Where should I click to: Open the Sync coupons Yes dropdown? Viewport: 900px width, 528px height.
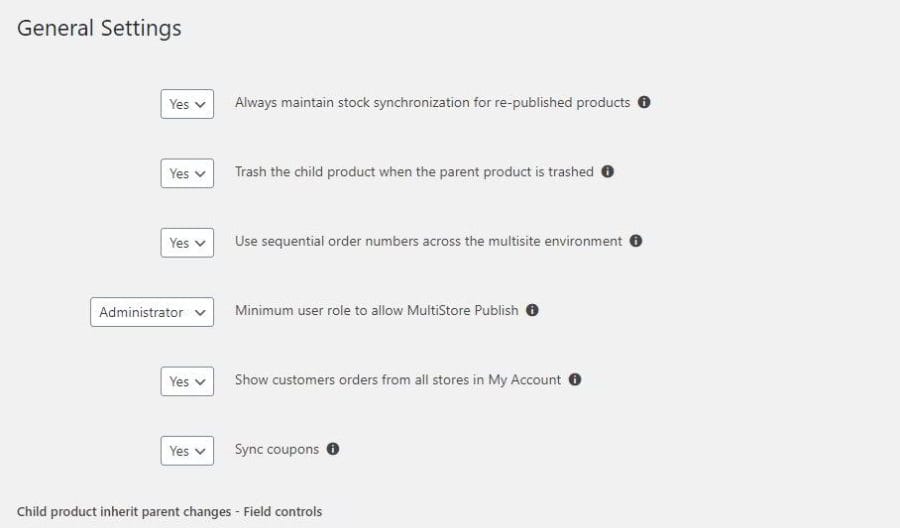click(x=187, y=451)
